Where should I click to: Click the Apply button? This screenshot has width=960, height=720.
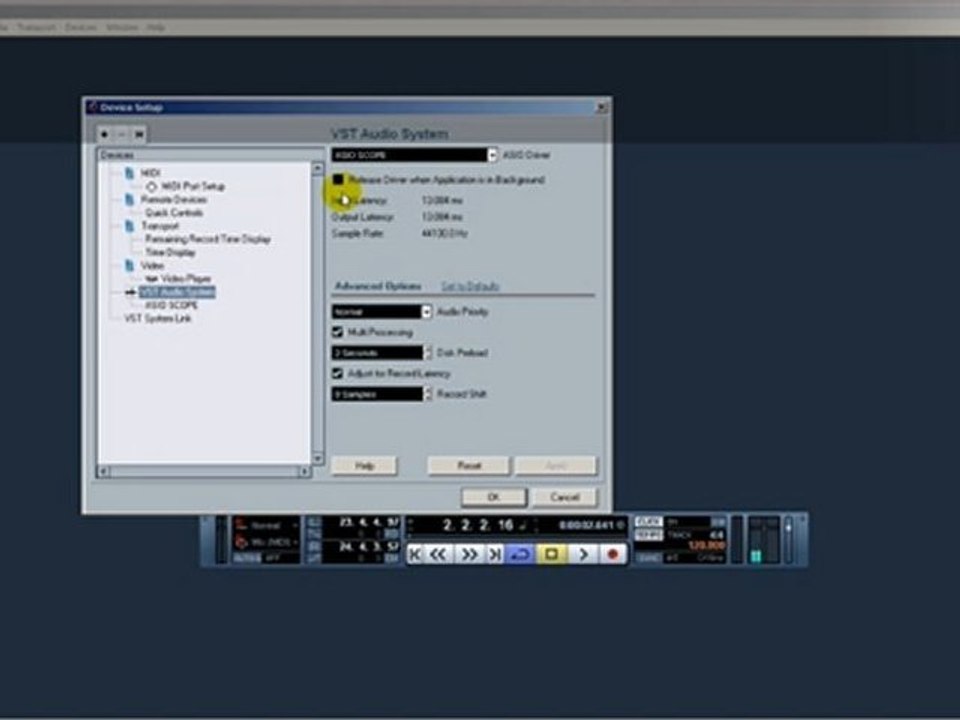click(555, 466)
